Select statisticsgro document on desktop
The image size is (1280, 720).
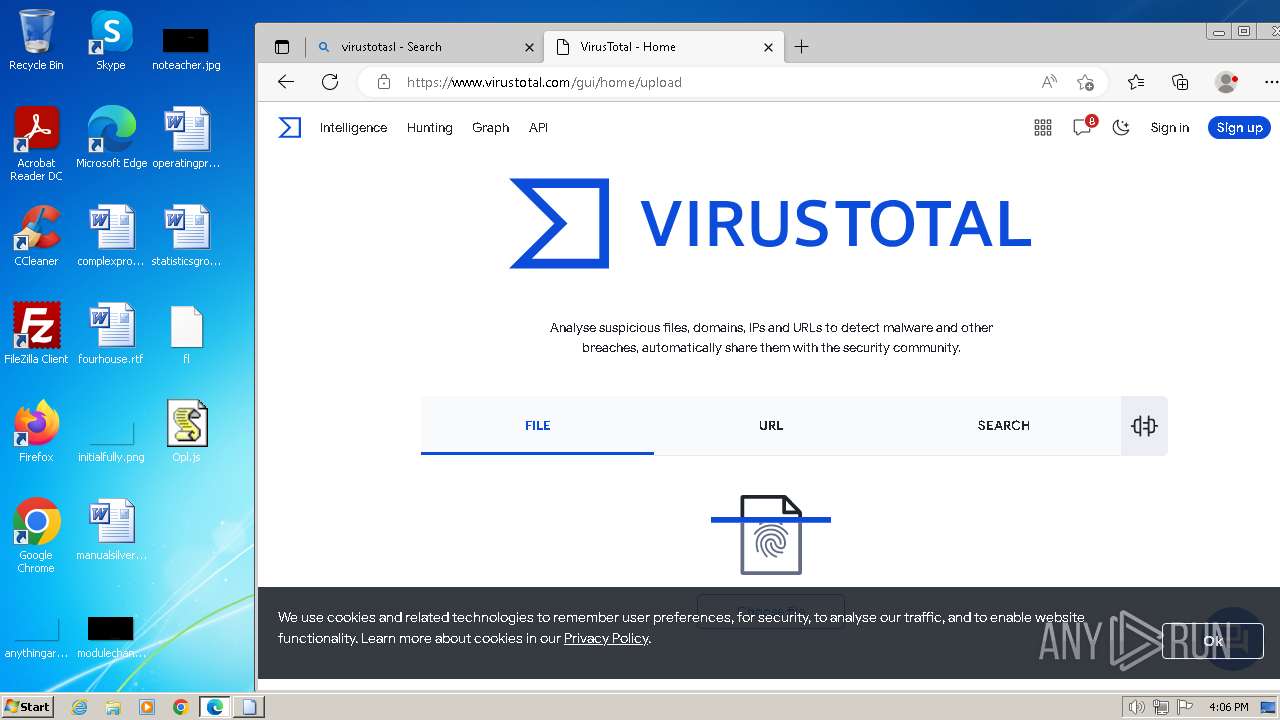pos(187,236)
